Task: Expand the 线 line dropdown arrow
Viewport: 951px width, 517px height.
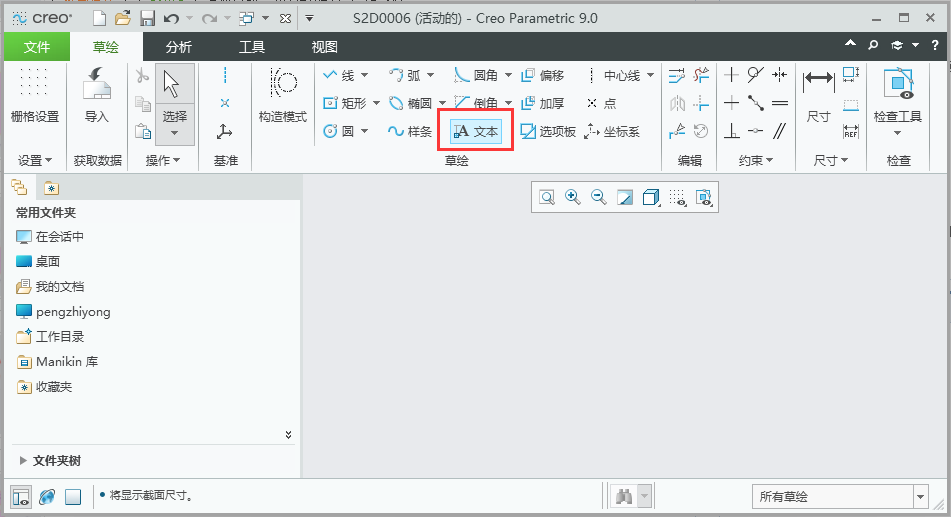Action: click(365, 75)
